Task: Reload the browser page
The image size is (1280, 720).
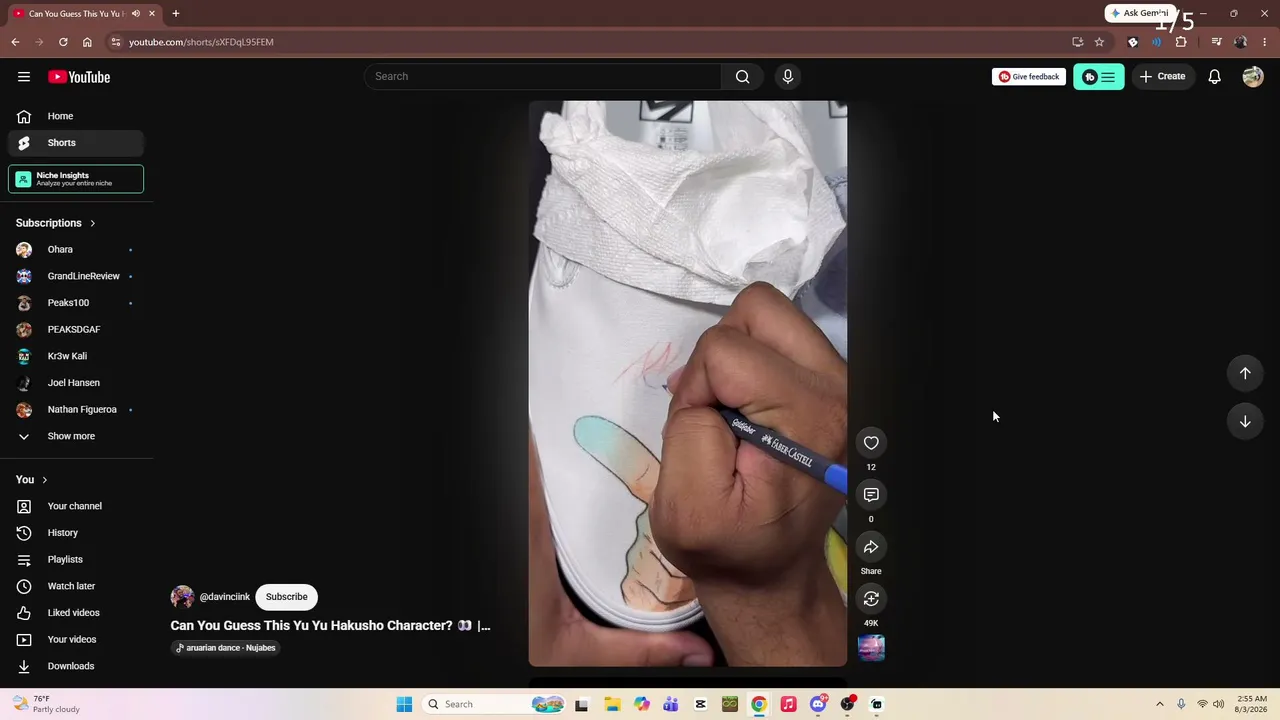Action: click(63, 42)
